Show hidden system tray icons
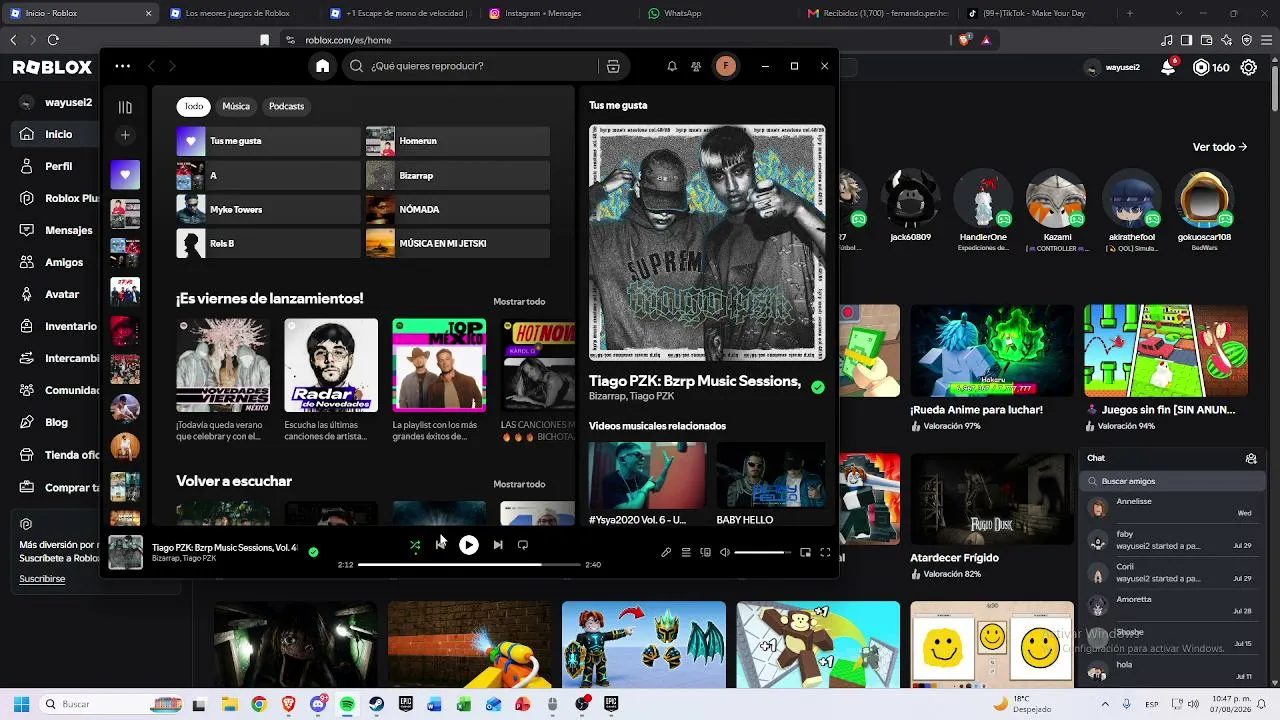This screenshot has width=1280, height=720. click(x=1104, y=704)
